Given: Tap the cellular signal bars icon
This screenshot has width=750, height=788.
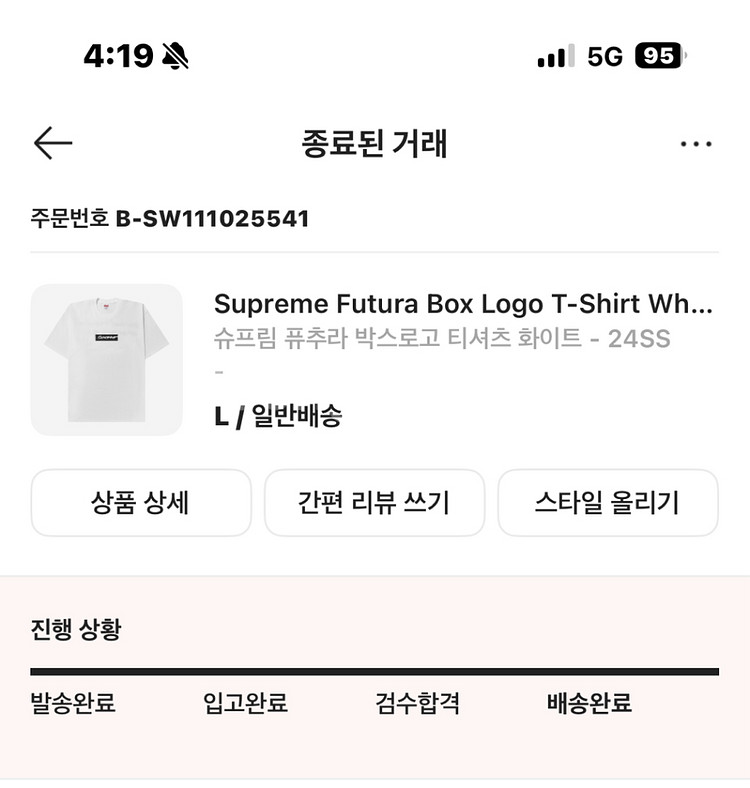Looking at the screenshot, I should (x=555, y=56).
